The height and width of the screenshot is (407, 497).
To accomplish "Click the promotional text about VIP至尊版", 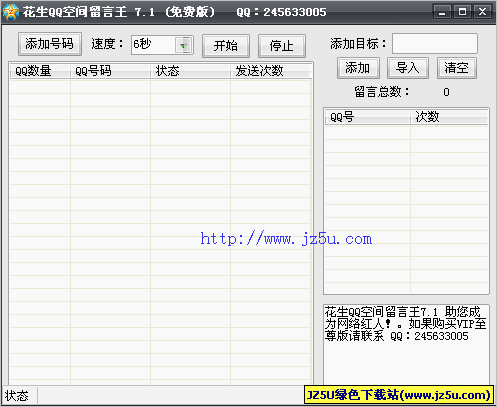I will pos(405,324).
